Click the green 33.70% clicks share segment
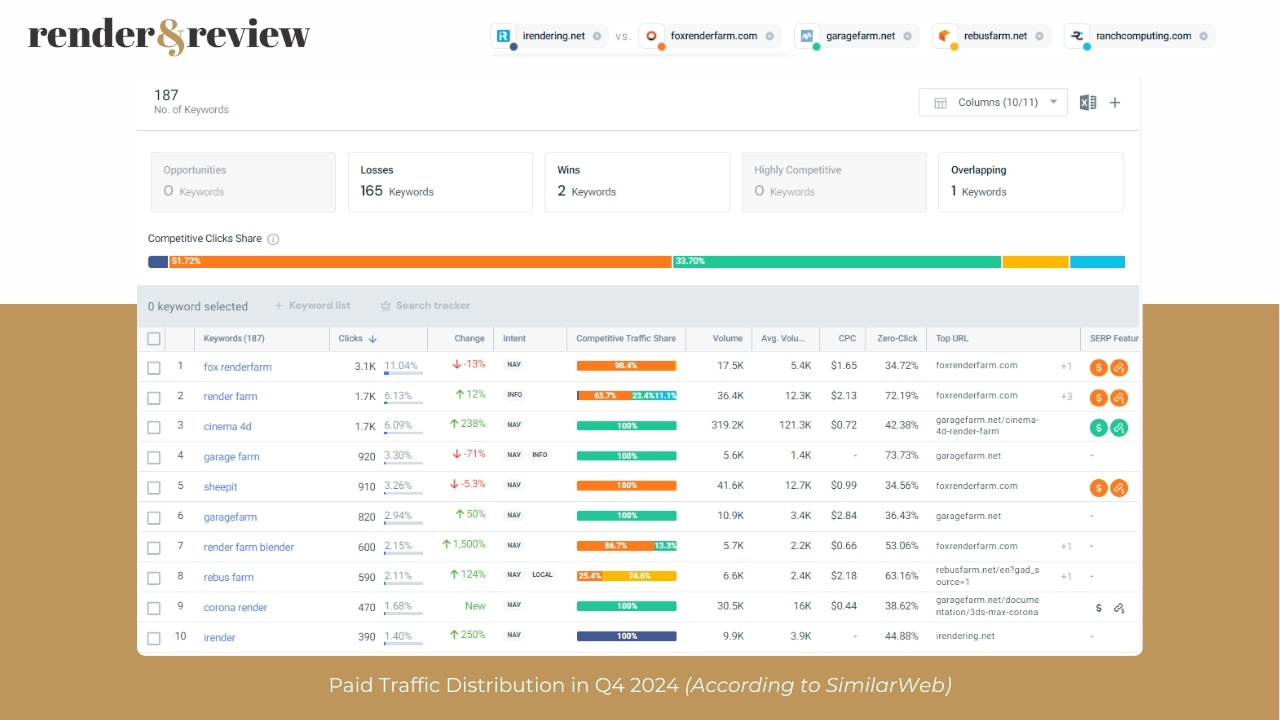Image resolution: width=1280 pixels, height=720 pixels. click(837, 262)
